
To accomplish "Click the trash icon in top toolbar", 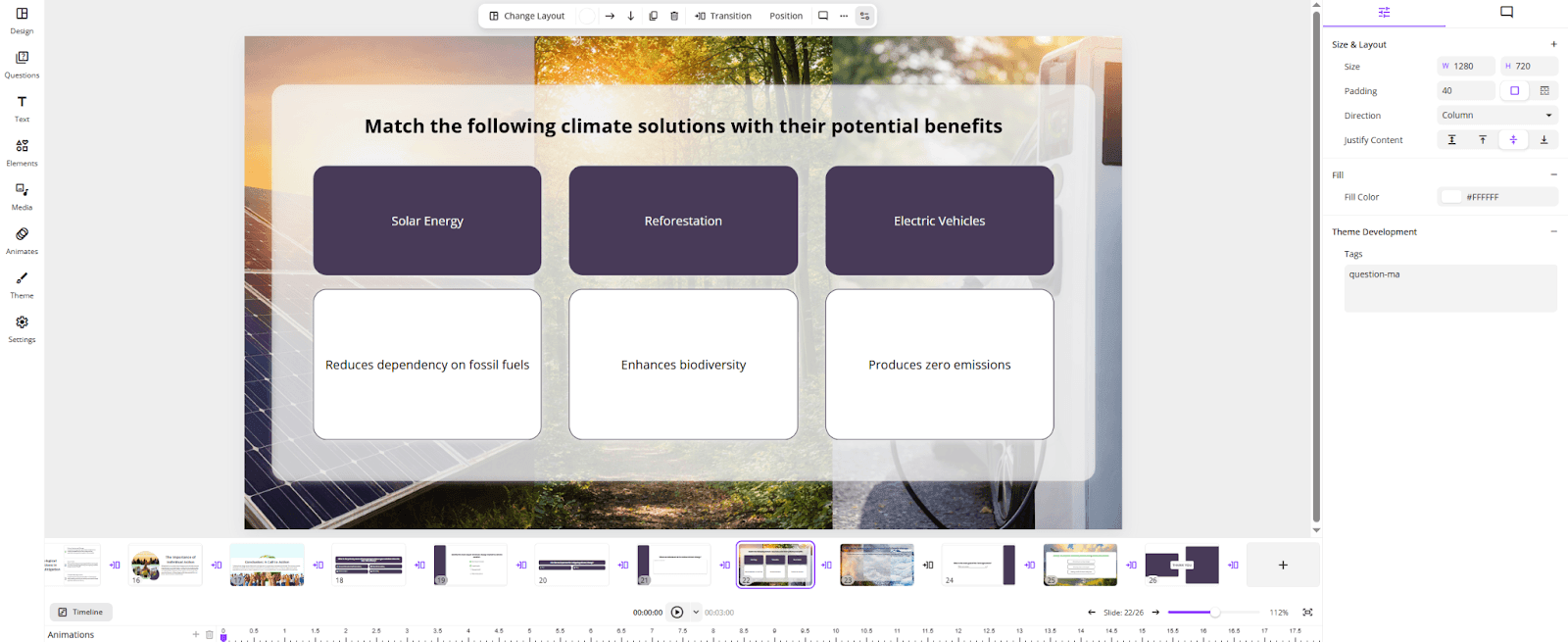I will (x=674, y=16).
